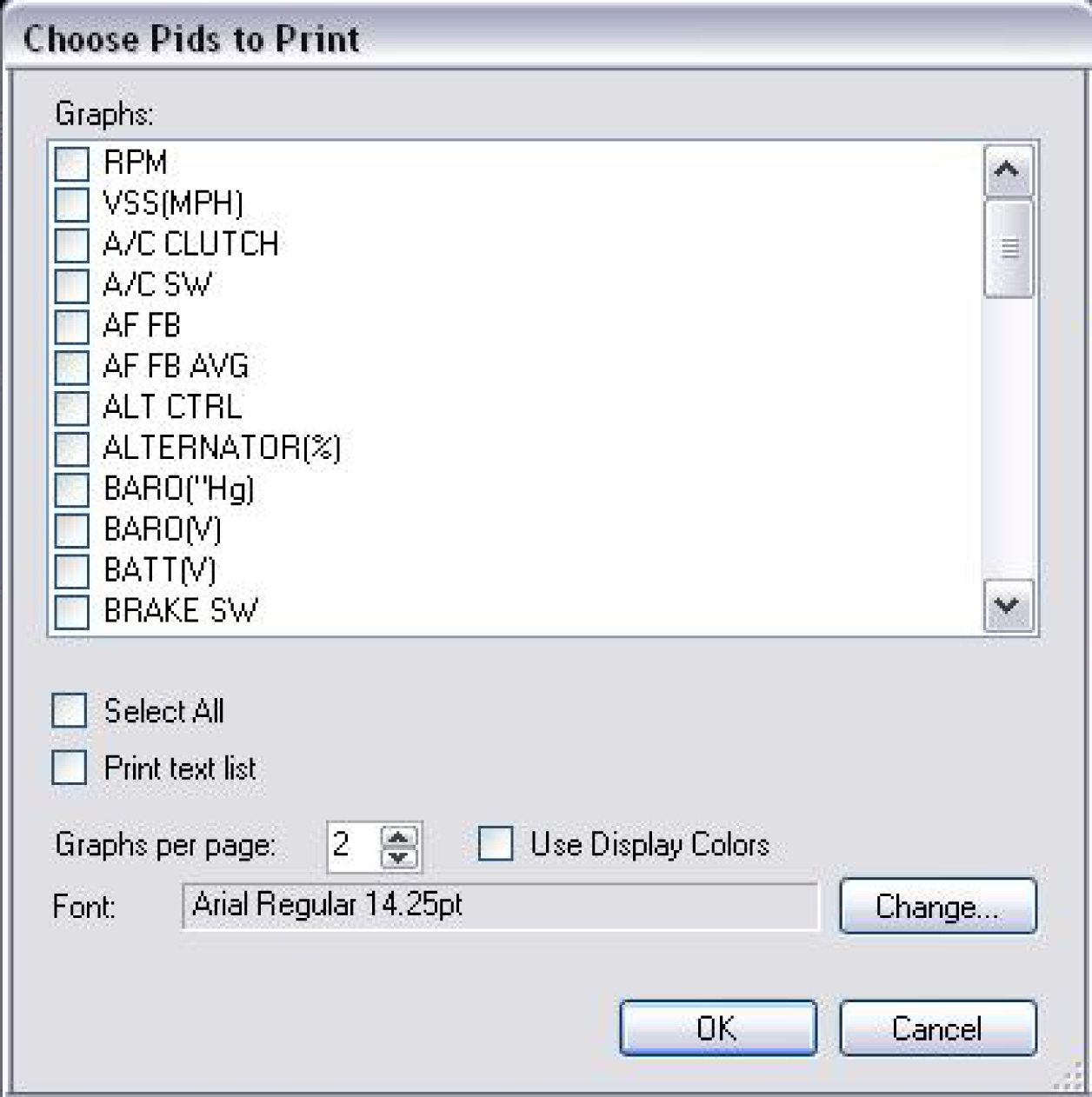The width and height of the screenshot is (1092, 1097).
Task: Enable the ALT CTRL checkbox
Action: pos(72,409)
